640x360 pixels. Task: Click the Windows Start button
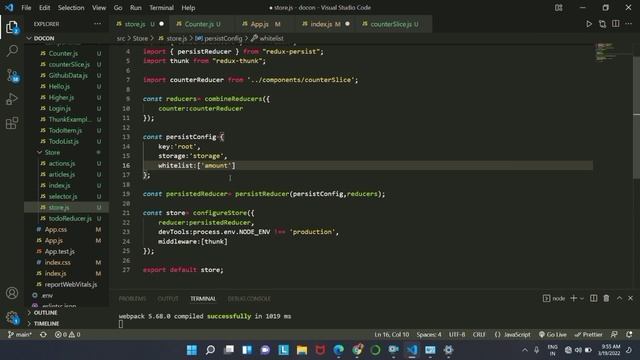[x=191, y=350]
